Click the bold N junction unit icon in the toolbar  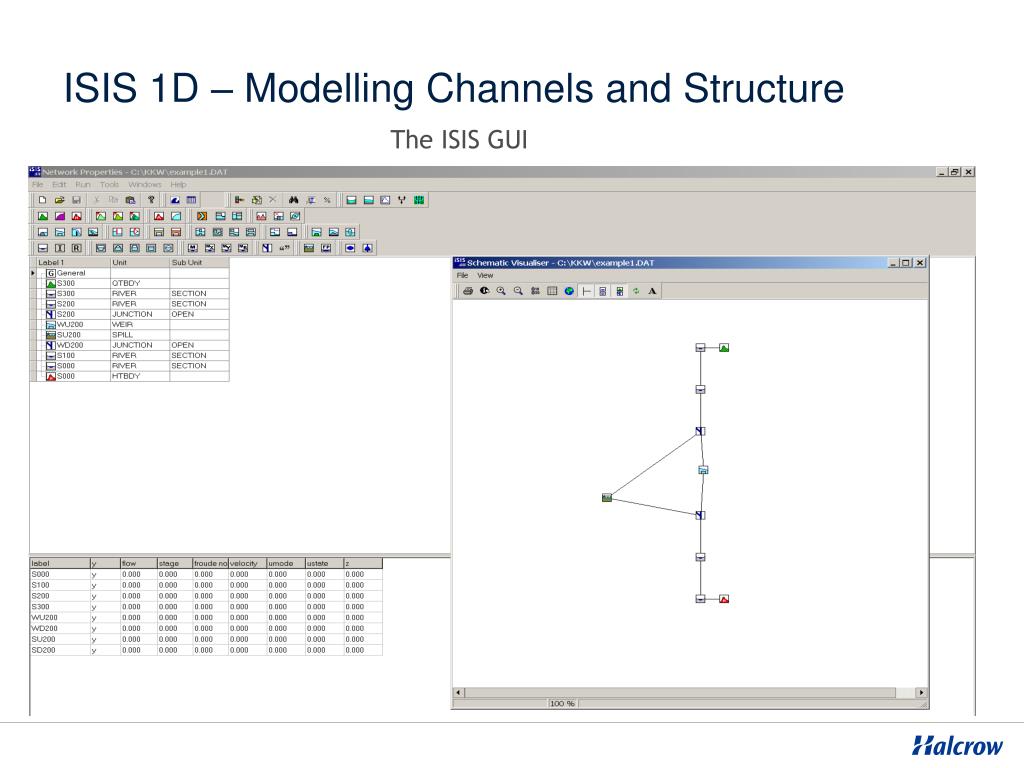266,248
